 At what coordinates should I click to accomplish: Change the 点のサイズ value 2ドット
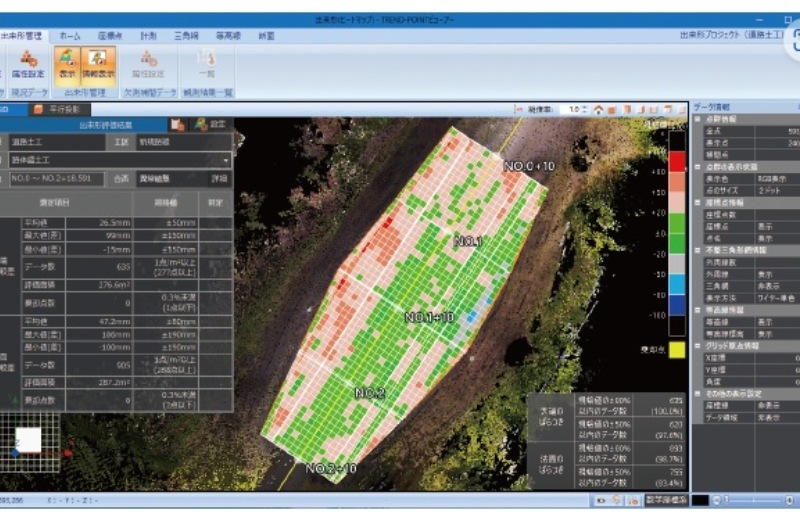777,191
